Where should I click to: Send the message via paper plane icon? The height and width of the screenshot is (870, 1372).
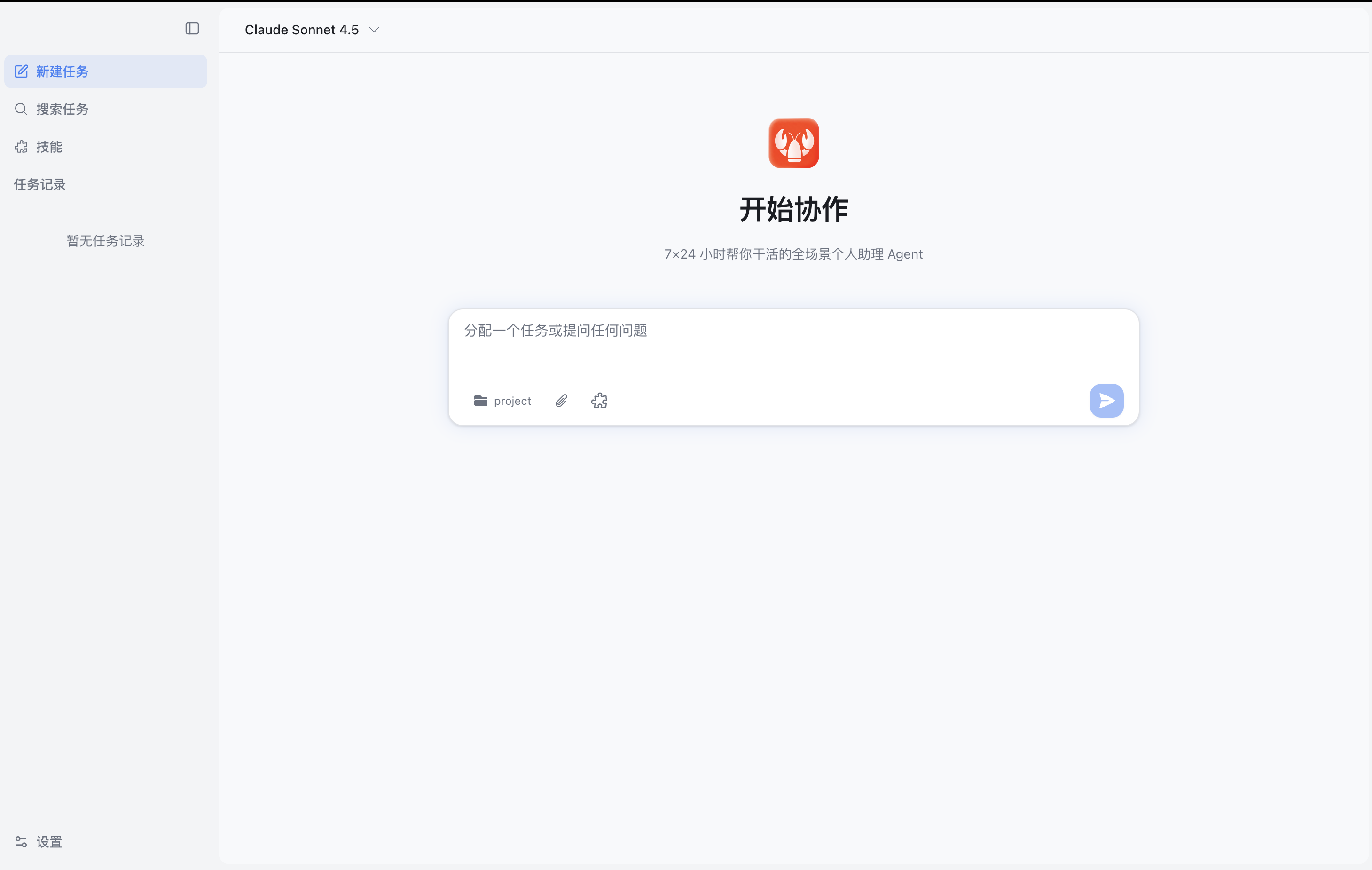coord(1106,401)
